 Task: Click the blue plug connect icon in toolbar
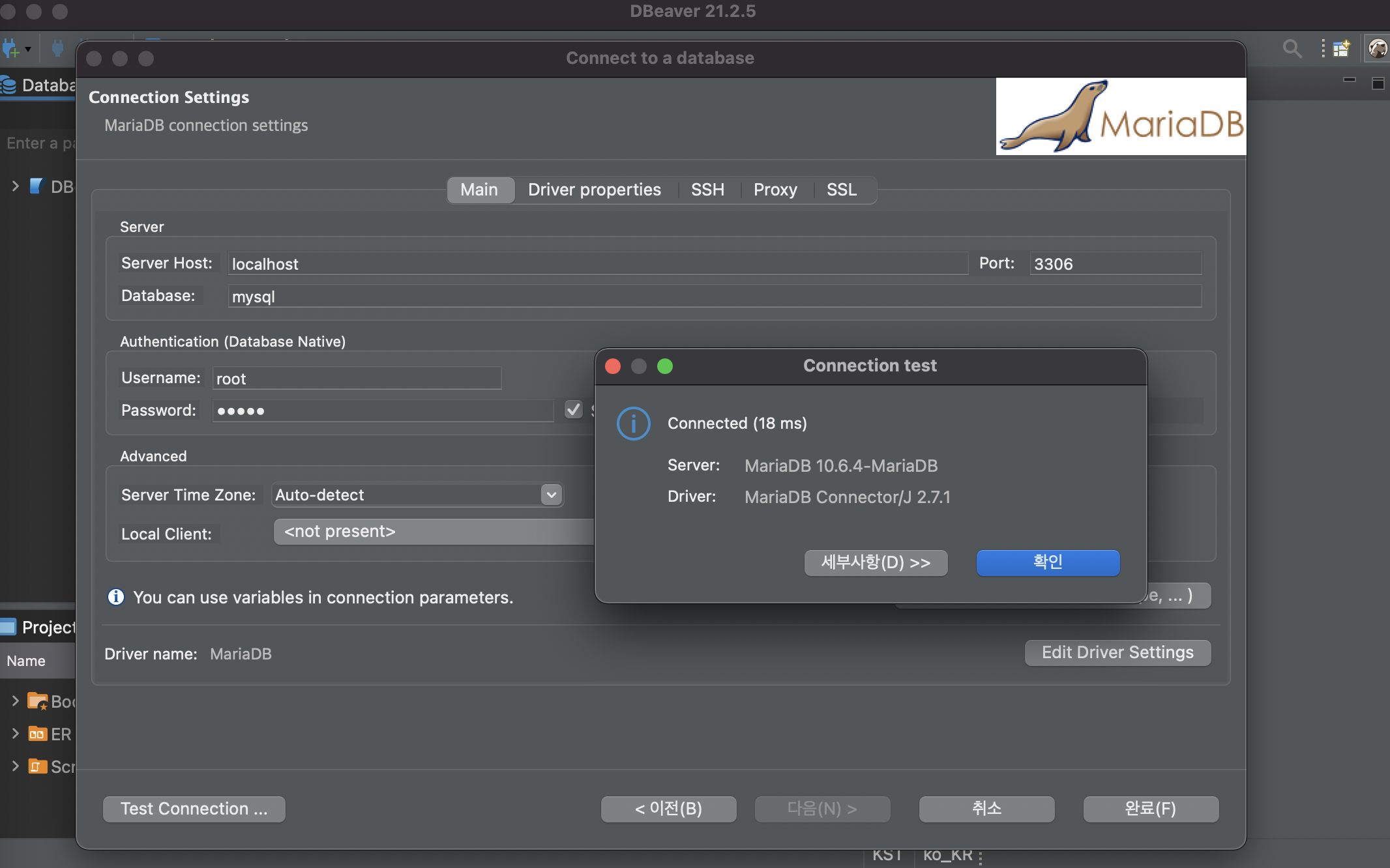(x=57, y=48)
